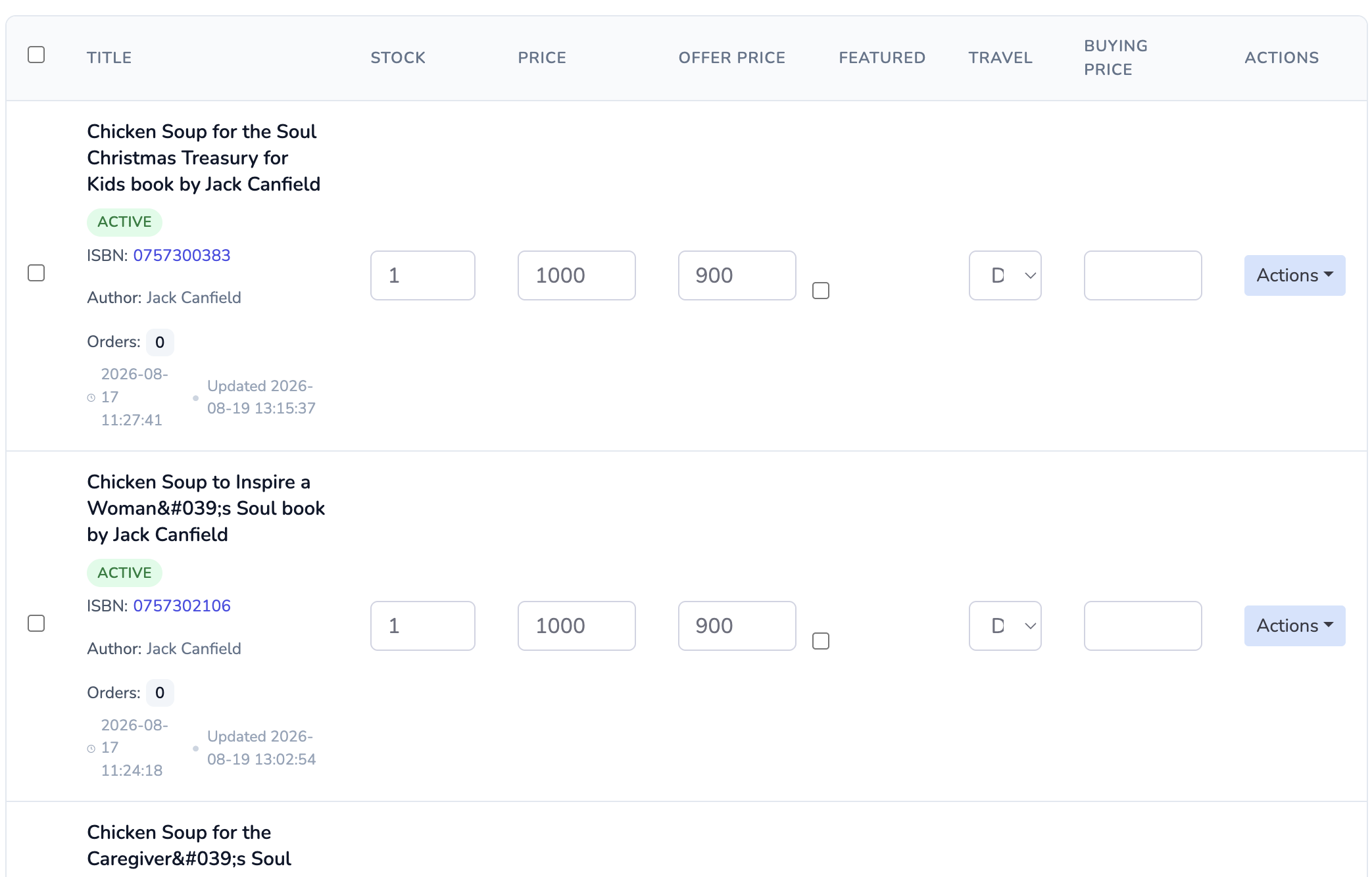Mark Christmas Treasury for Kids book as featured

[x=821, y=291]
